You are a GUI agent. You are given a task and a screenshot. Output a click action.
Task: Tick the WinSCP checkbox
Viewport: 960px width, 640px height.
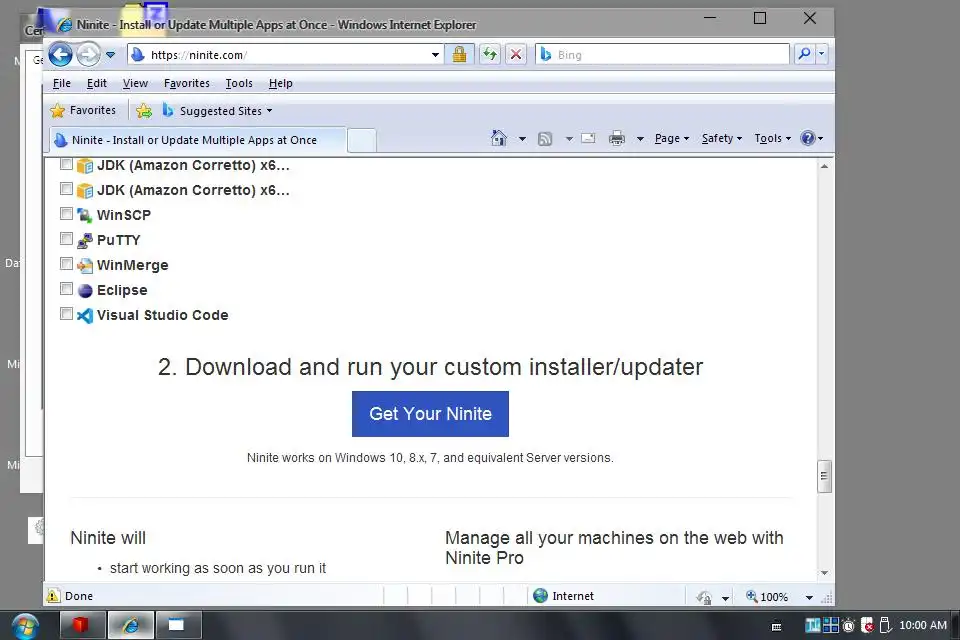[66, 214]
